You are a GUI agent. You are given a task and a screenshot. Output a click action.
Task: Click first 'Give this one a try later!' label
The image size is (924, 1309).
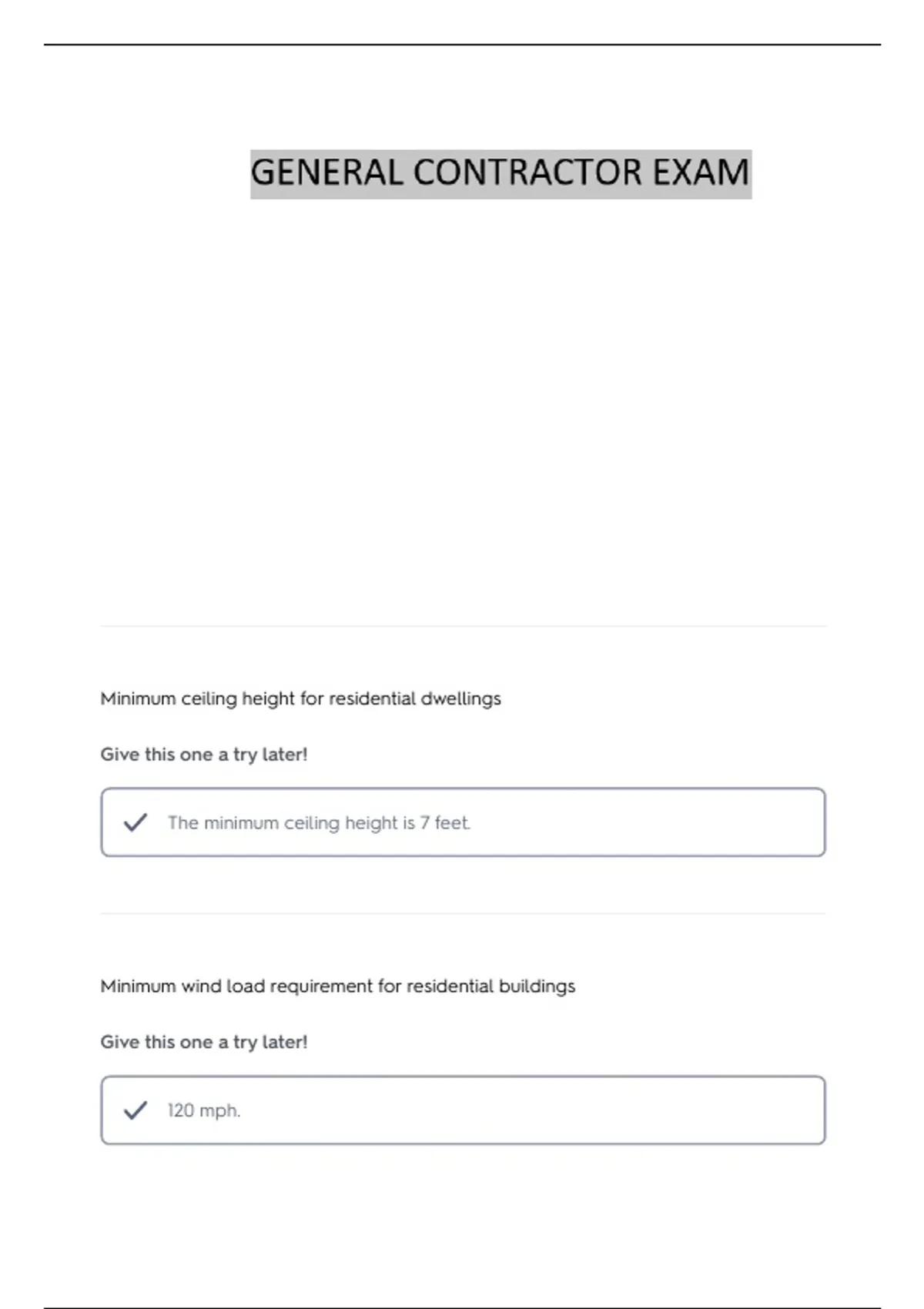pos(204,755)
